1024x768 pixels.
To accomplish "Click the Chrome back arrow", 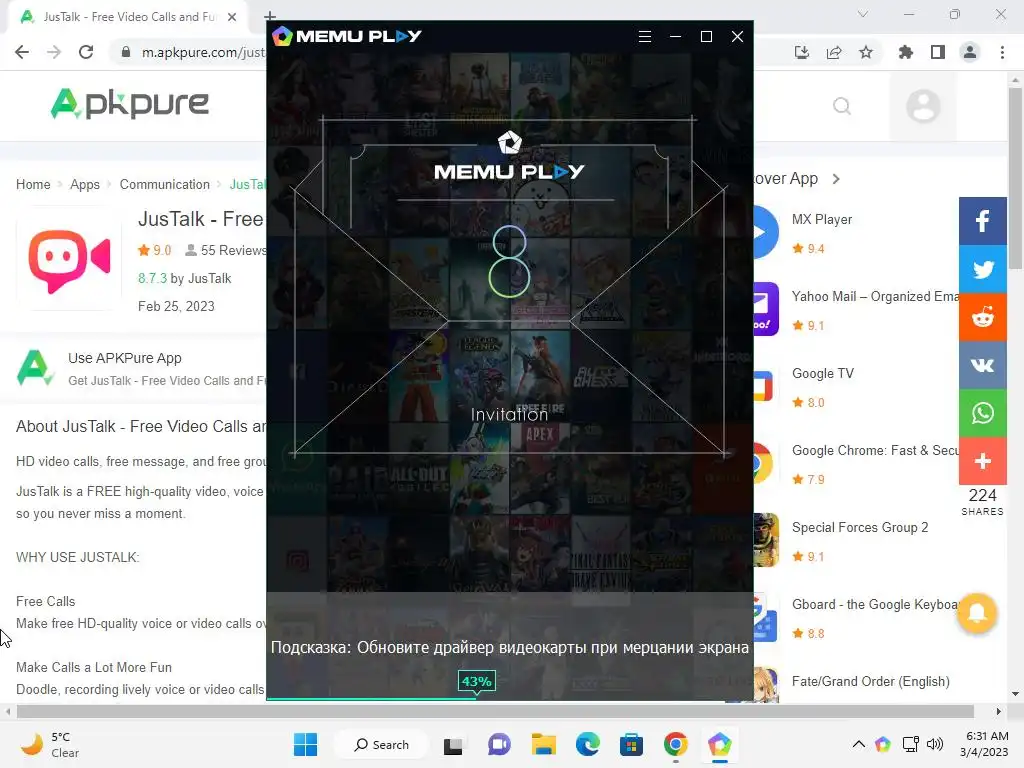I will pos(22,52).
